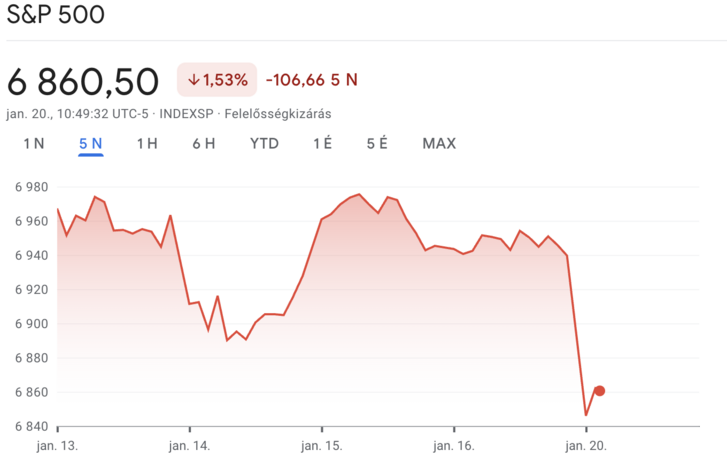This screenshot has width=727, height=466.
Task: Click the jan. 20. date label
Action: 586,444
